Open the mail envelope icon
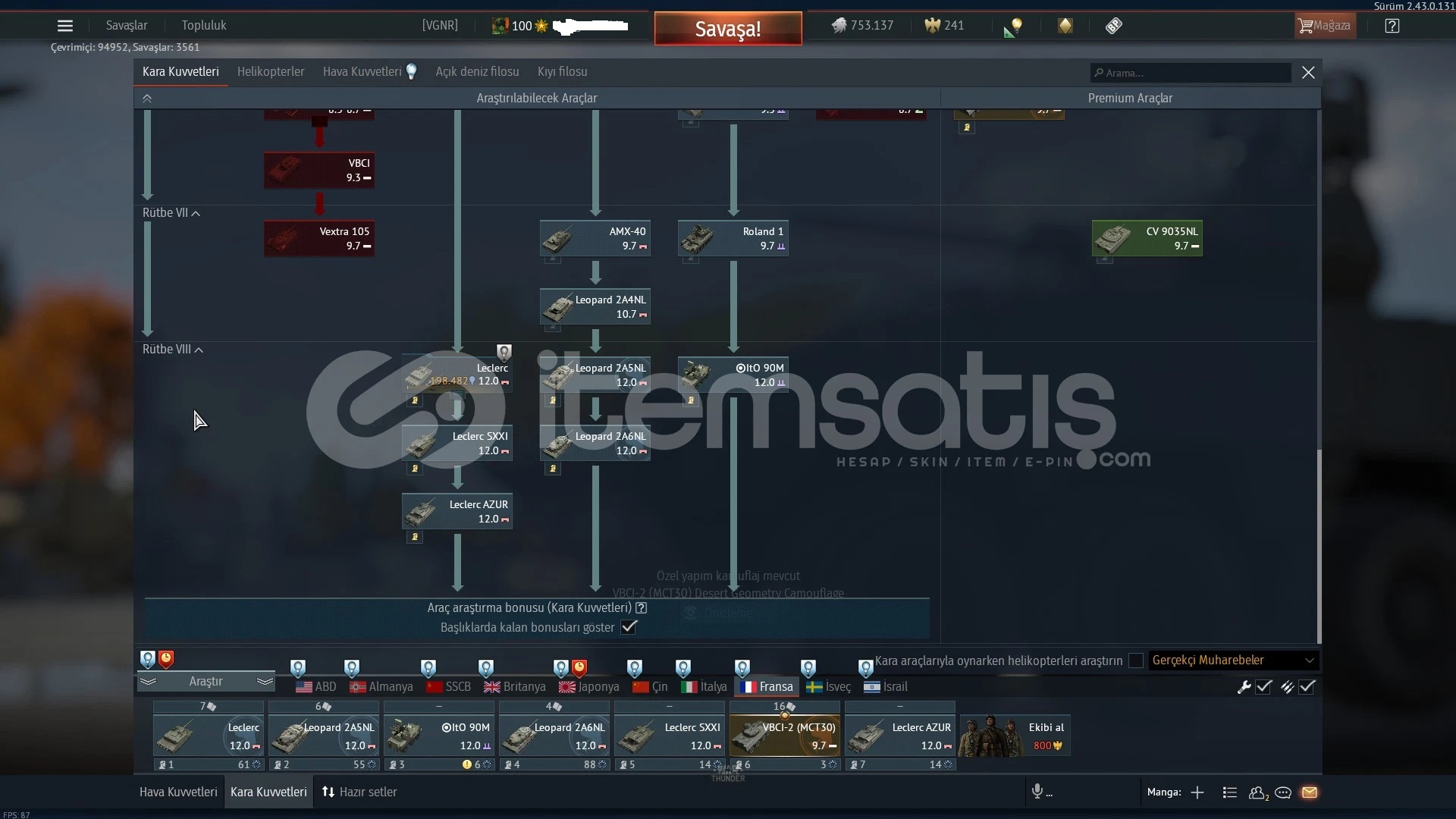This screenshot has height=819, width=1456. click(1310, 792)
